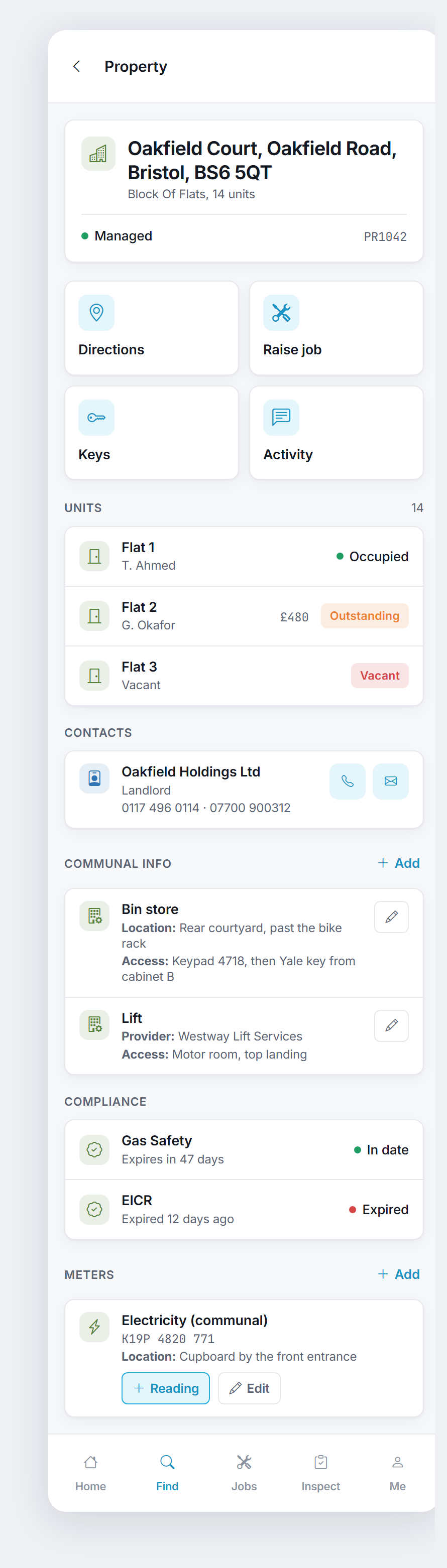
Task: Open Gas Safety 'Expires in 47 days'
Action: [x=173, y=1159]
